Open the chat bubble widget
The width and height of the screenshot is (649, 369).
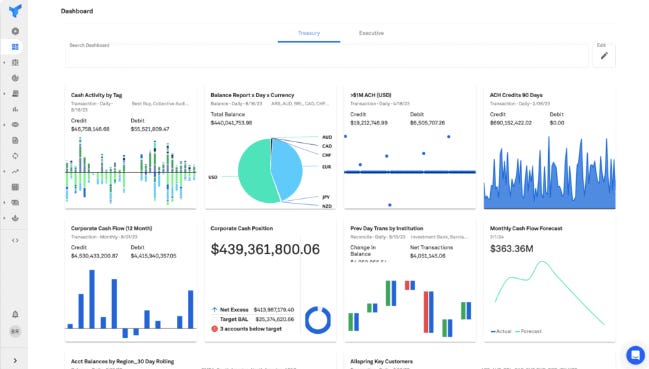(x=635, y=355)
